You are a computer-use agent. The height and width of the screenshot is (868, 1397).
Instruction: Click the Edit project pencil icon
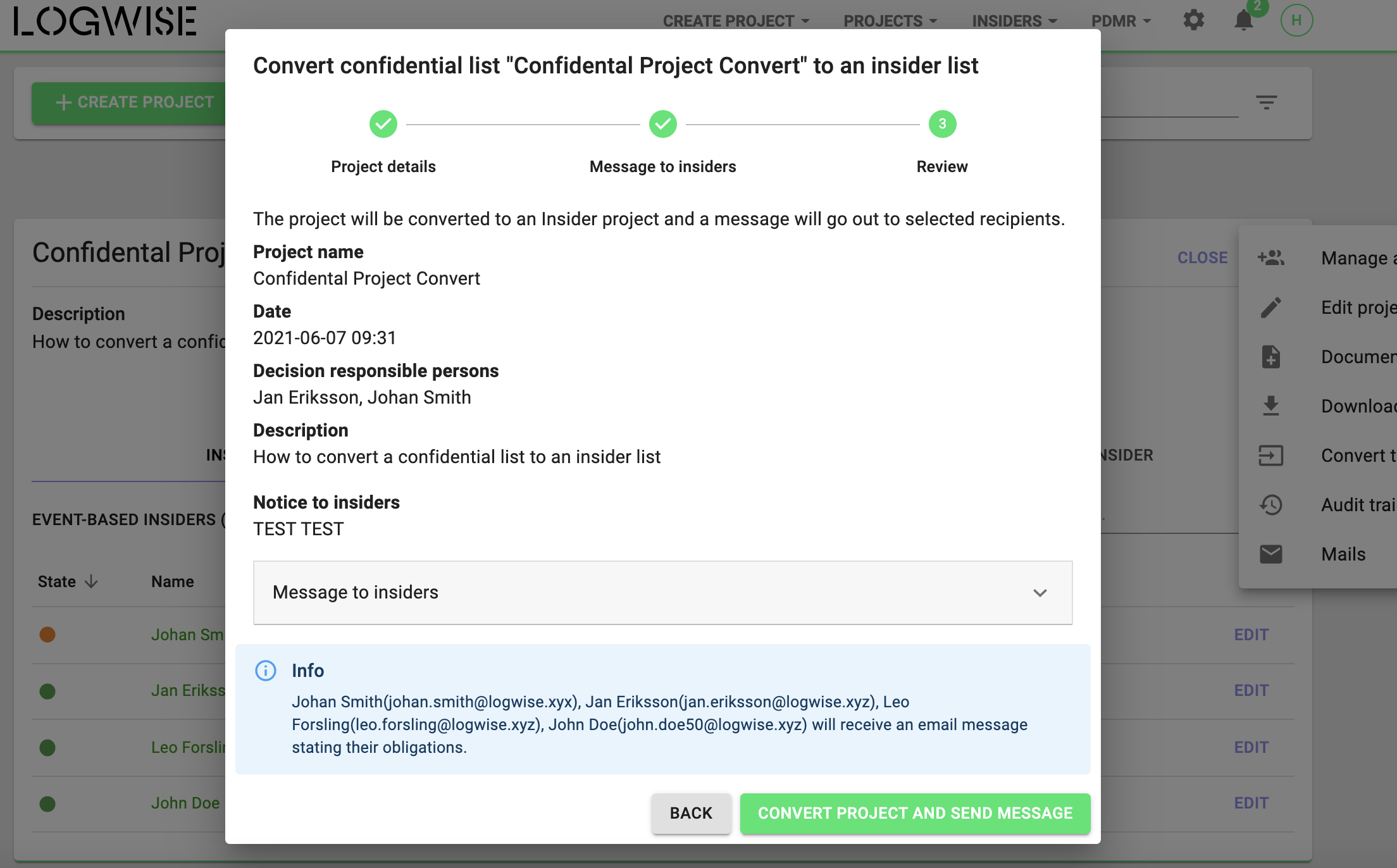1270,307
